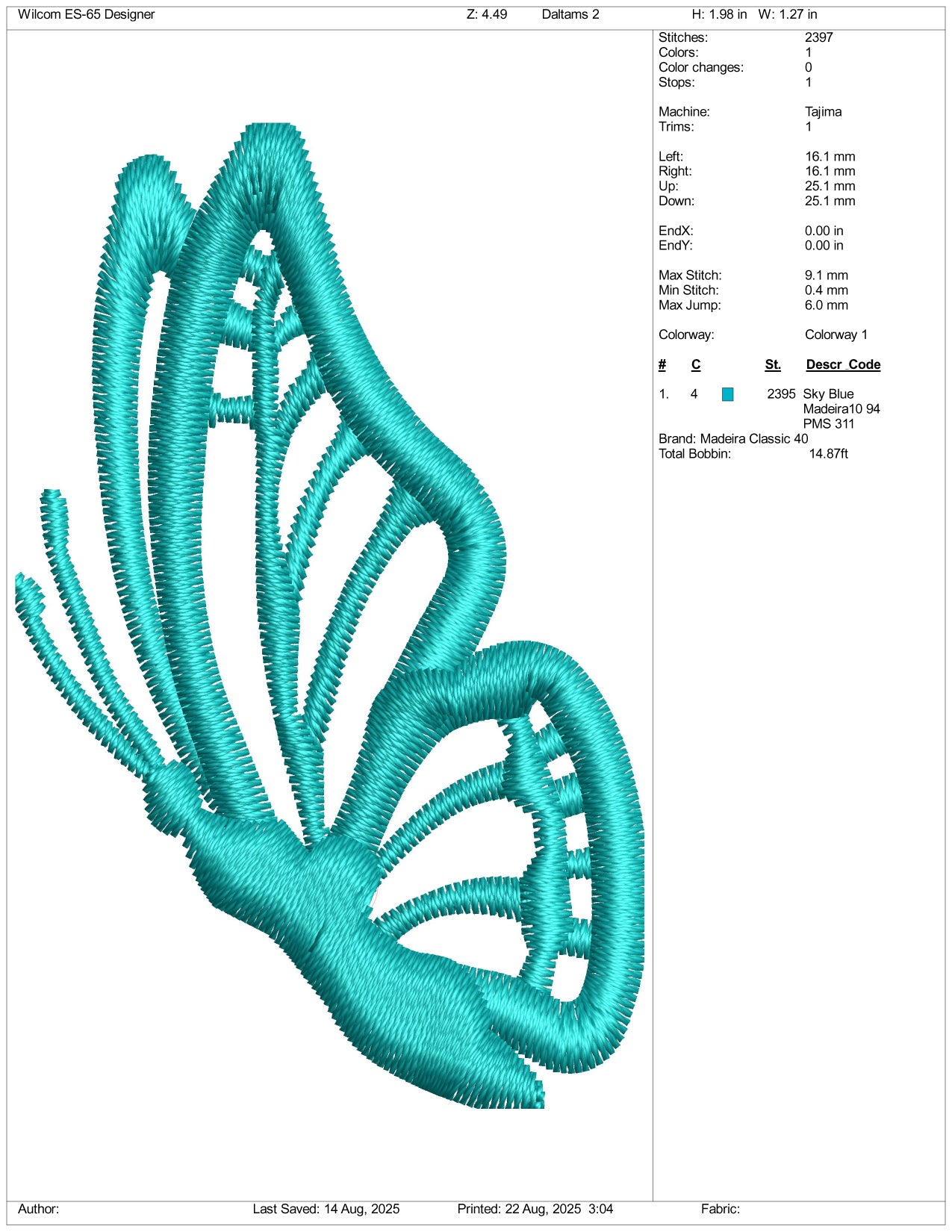The height and width of the screenshot is (1232, 952).
Task: Click the Machine value Tajima
Action: point(823,111)
